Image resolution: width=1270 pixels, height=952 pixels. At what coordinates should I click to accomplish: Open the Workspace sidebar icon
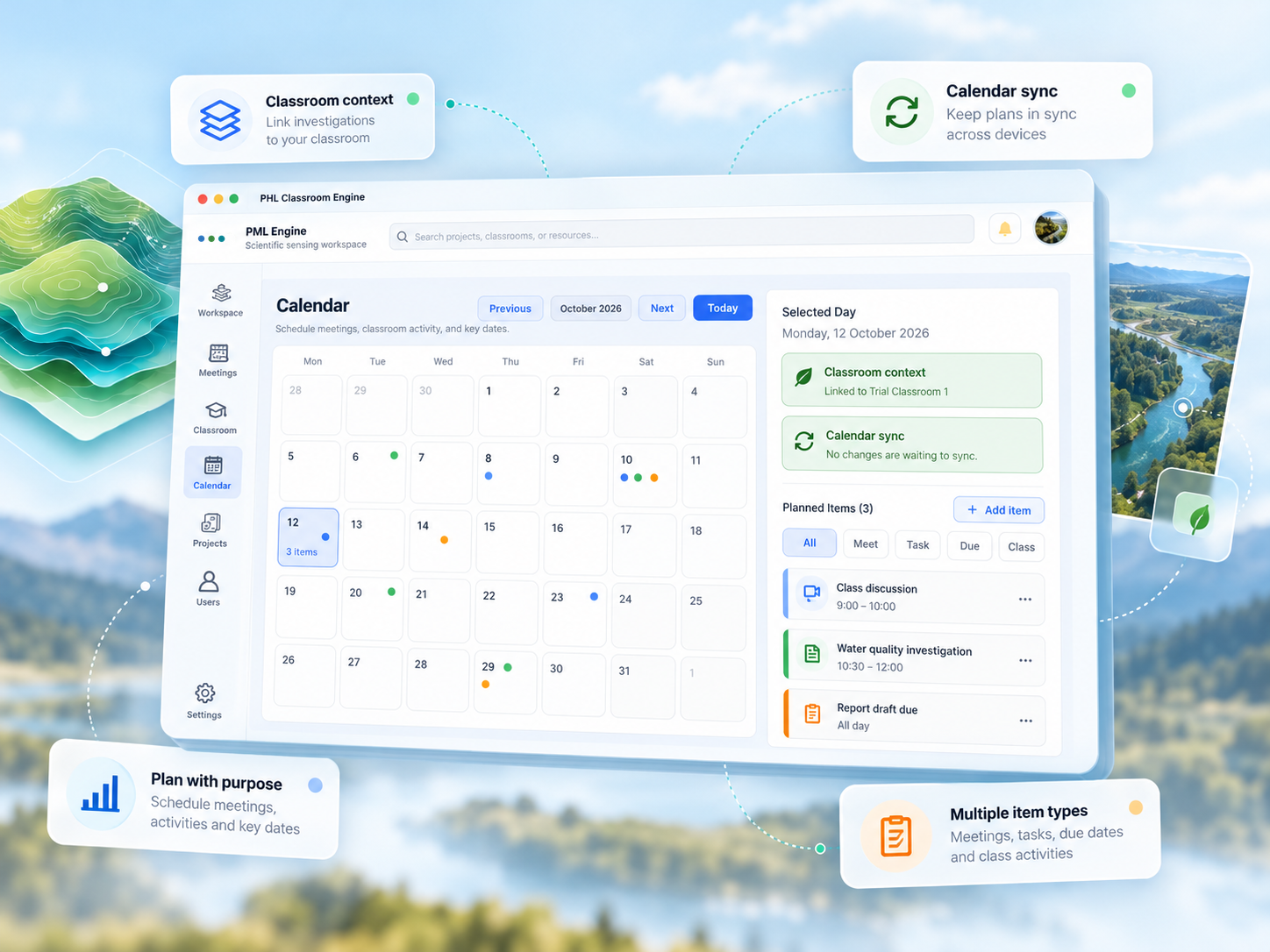(x=221, y=293)
